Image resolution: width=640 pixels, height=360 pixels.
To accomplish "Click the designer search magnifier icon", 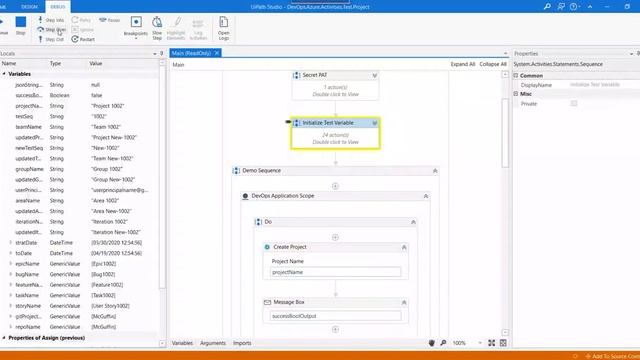I will (443, 343).
